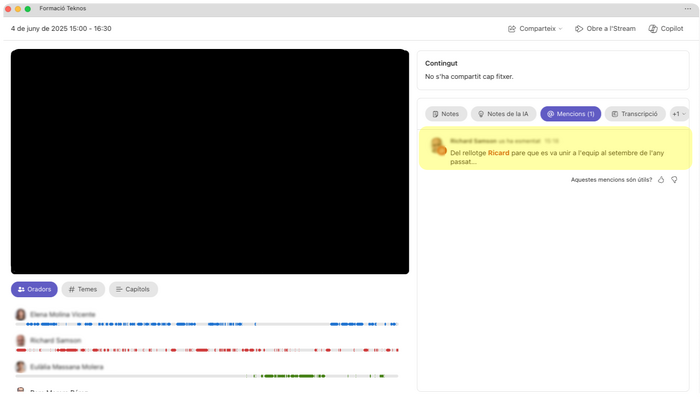Expand the +1 more tabs dropdown
This screenshot has width=700, height=403.
[679, 114]
